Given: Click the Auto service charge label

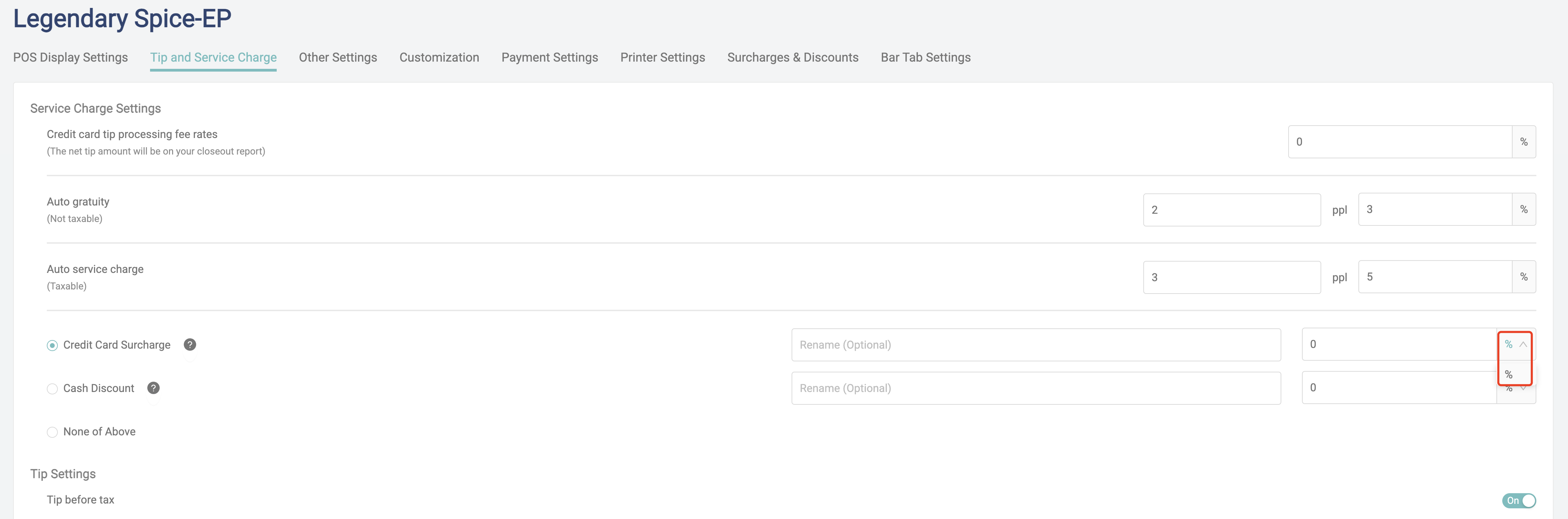Looking at the screenshot, I should pos(95,269).
